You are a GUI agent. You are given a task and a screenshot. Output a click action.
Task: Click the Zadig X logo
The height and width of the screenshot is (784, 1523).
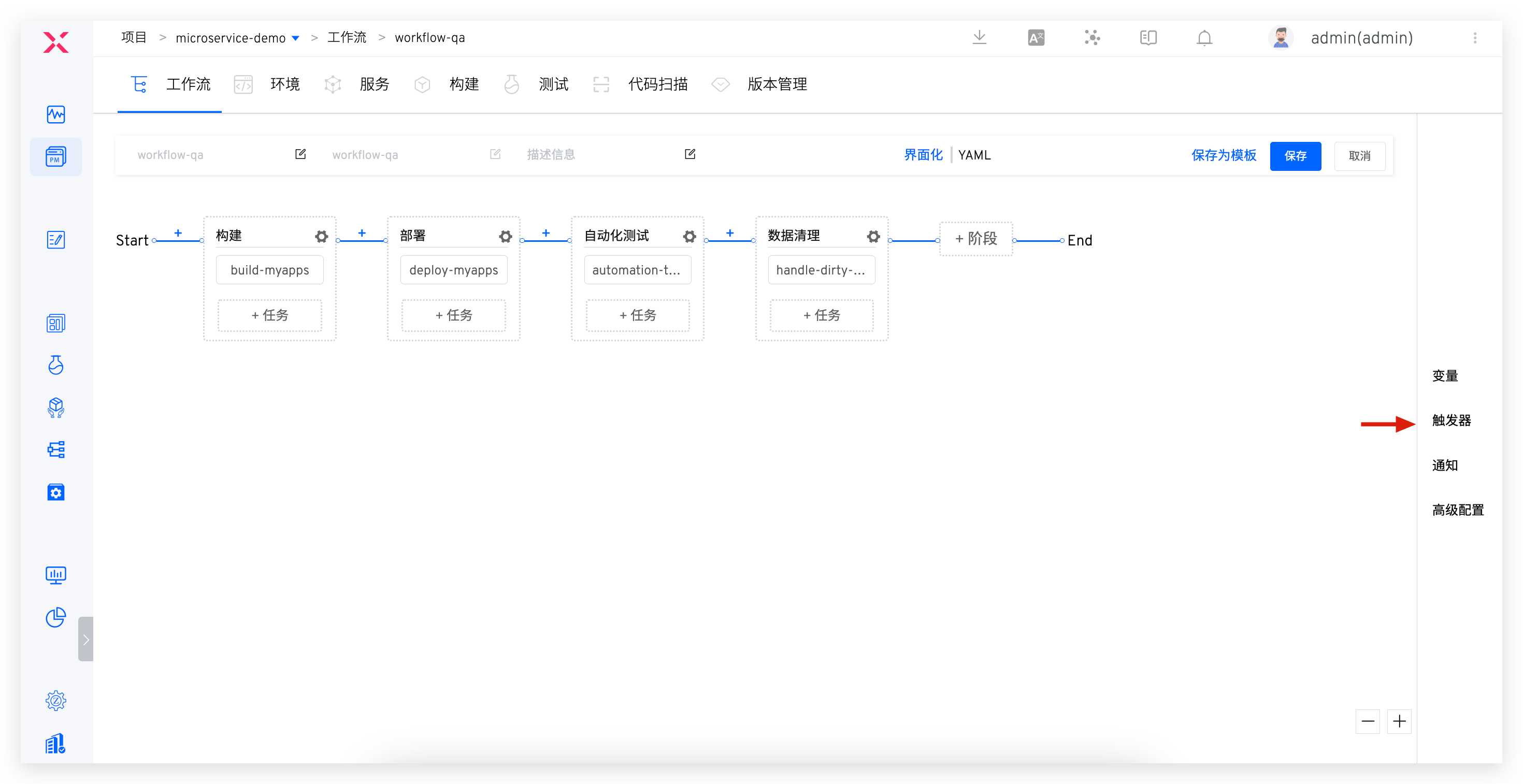[x=55, y=42]
